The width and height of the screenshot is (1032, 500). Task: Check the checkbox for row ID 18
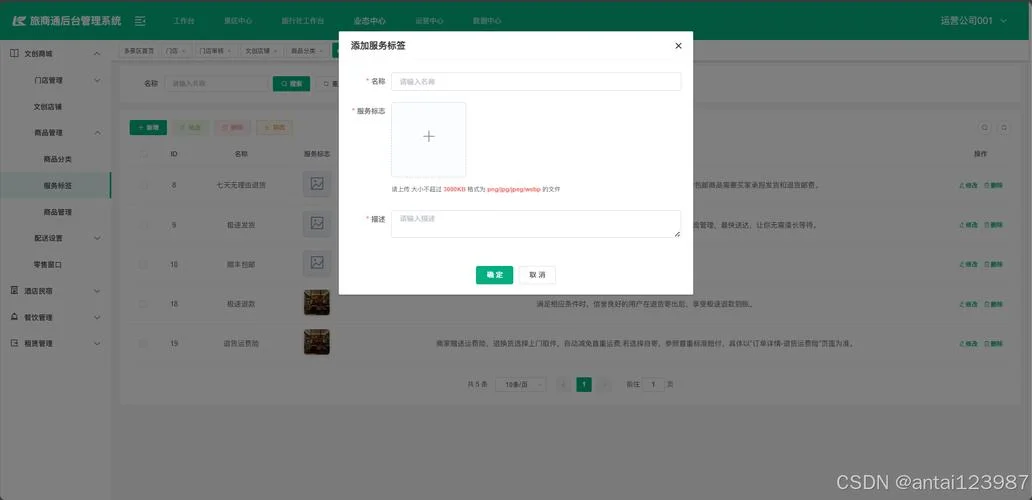(x=143, y=304)
